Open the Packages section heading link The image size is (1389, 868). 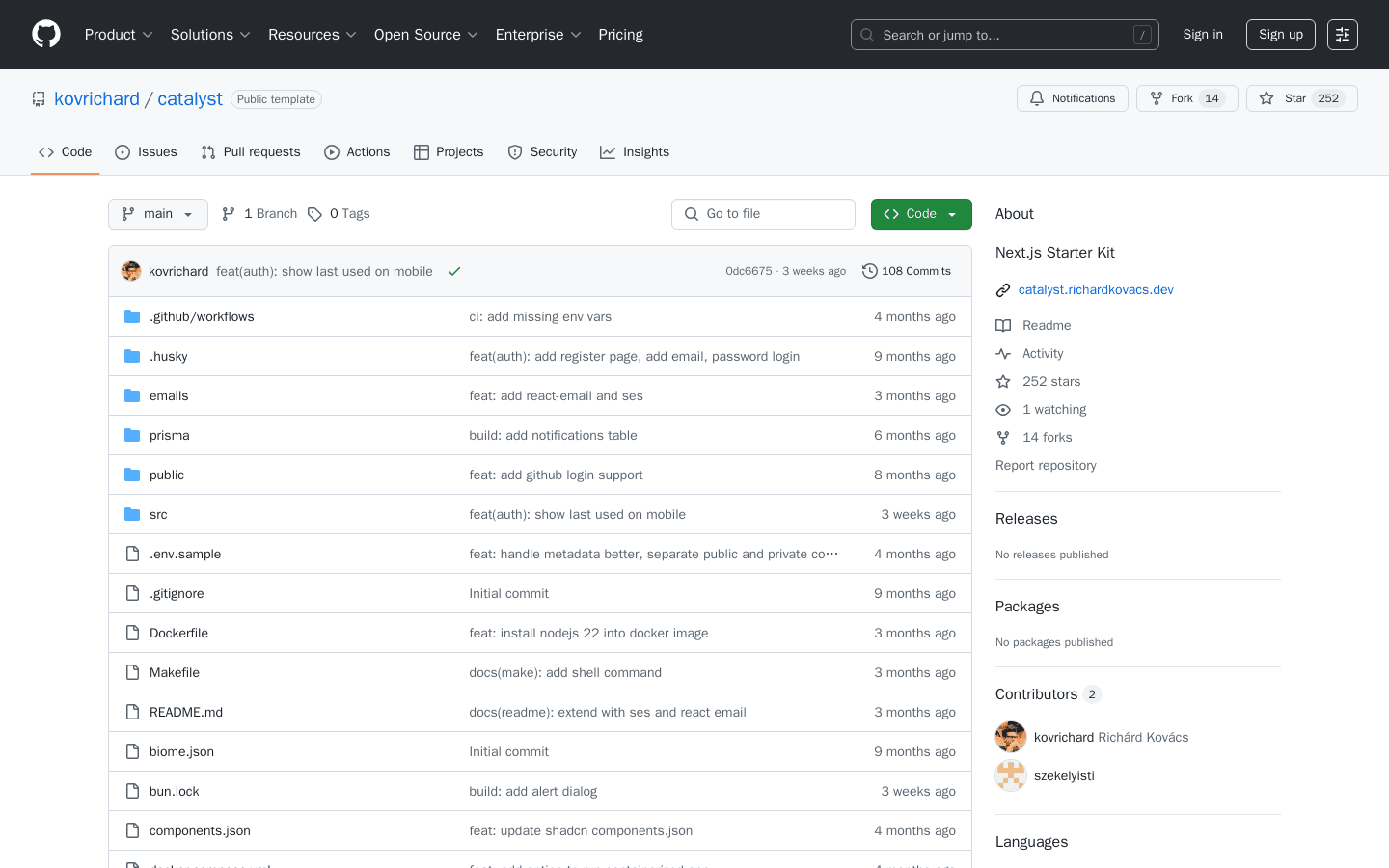tap(1027, 607)
